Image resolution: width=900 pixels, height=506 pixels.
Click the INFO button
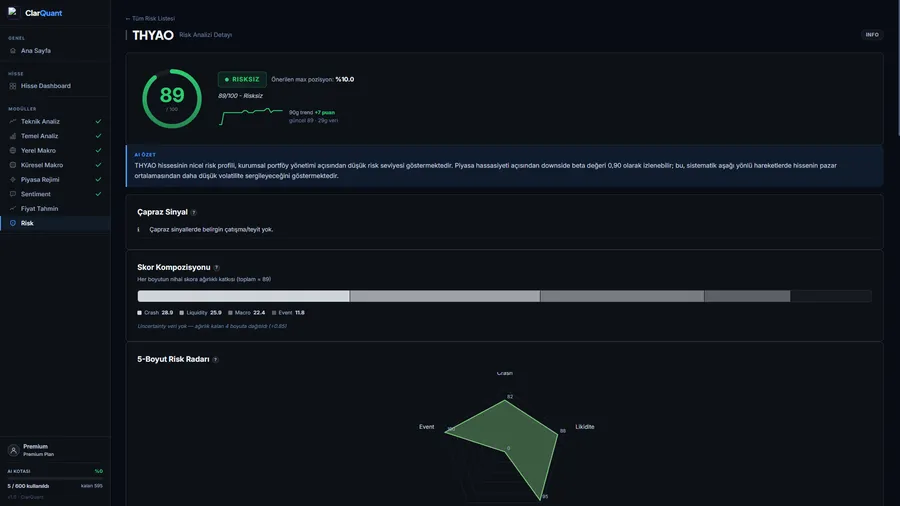pyautogui.click(x=872, y=35)
